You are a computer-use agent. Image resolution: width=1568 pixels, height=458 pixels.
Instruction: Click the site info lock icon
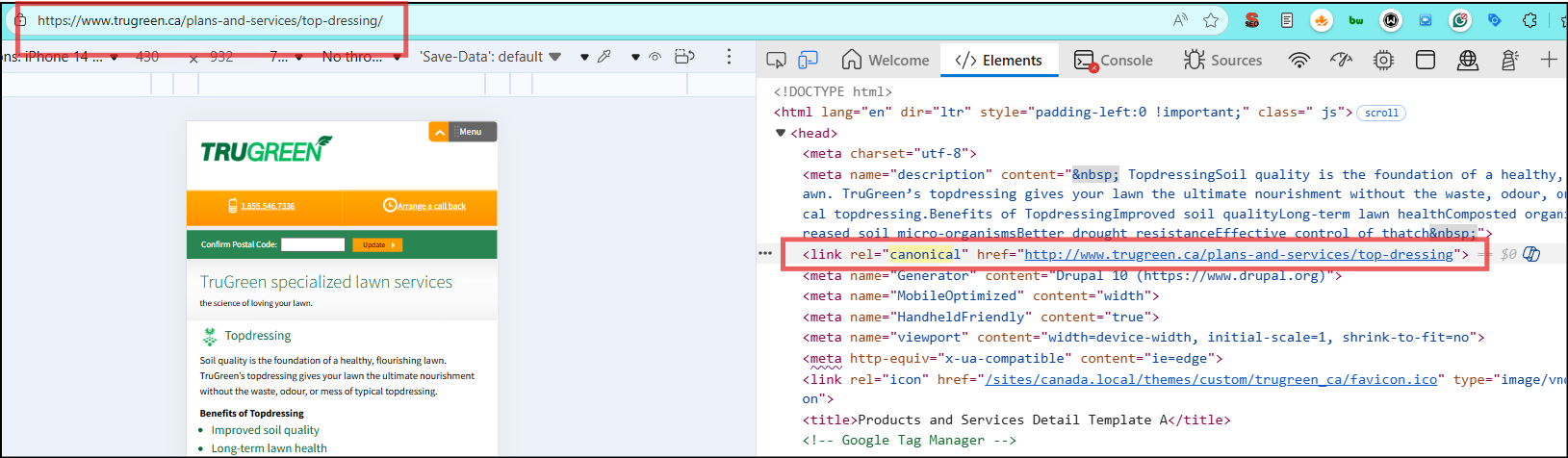[x=20, y=20]
